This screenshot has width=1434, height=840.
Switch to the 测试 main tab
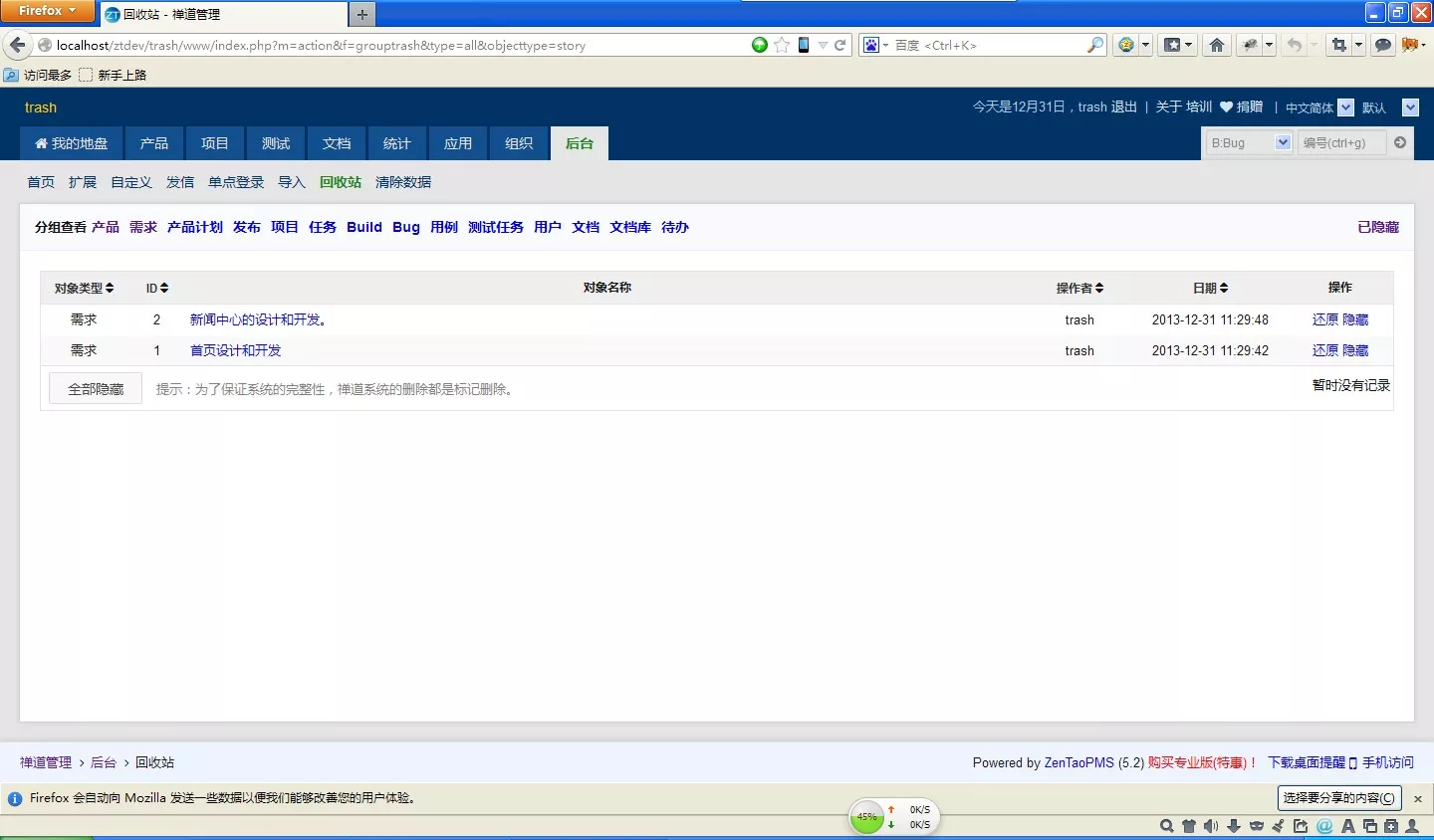click(x=276, y=143)
